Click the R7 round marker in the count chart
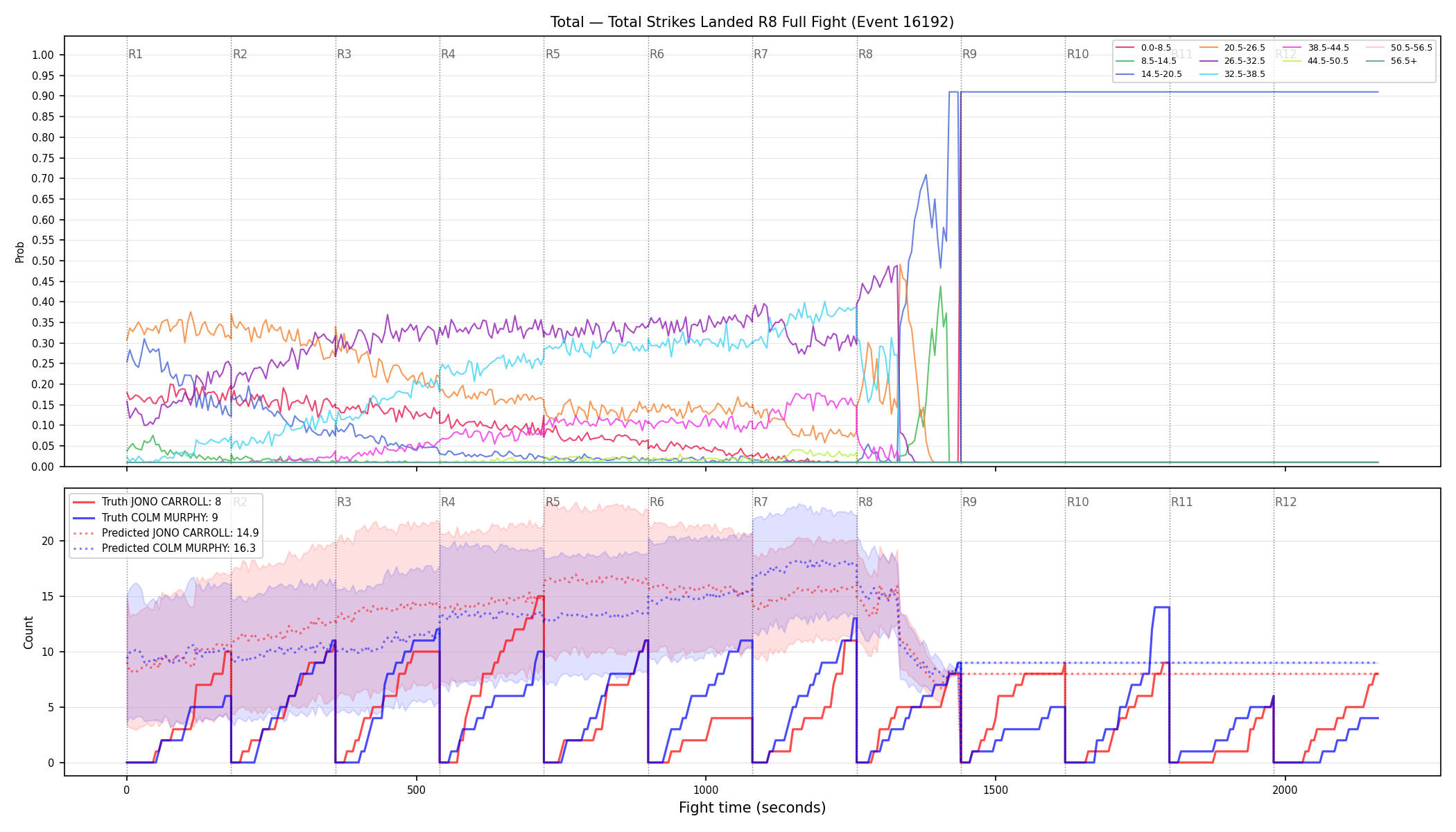 coord(761,502)
